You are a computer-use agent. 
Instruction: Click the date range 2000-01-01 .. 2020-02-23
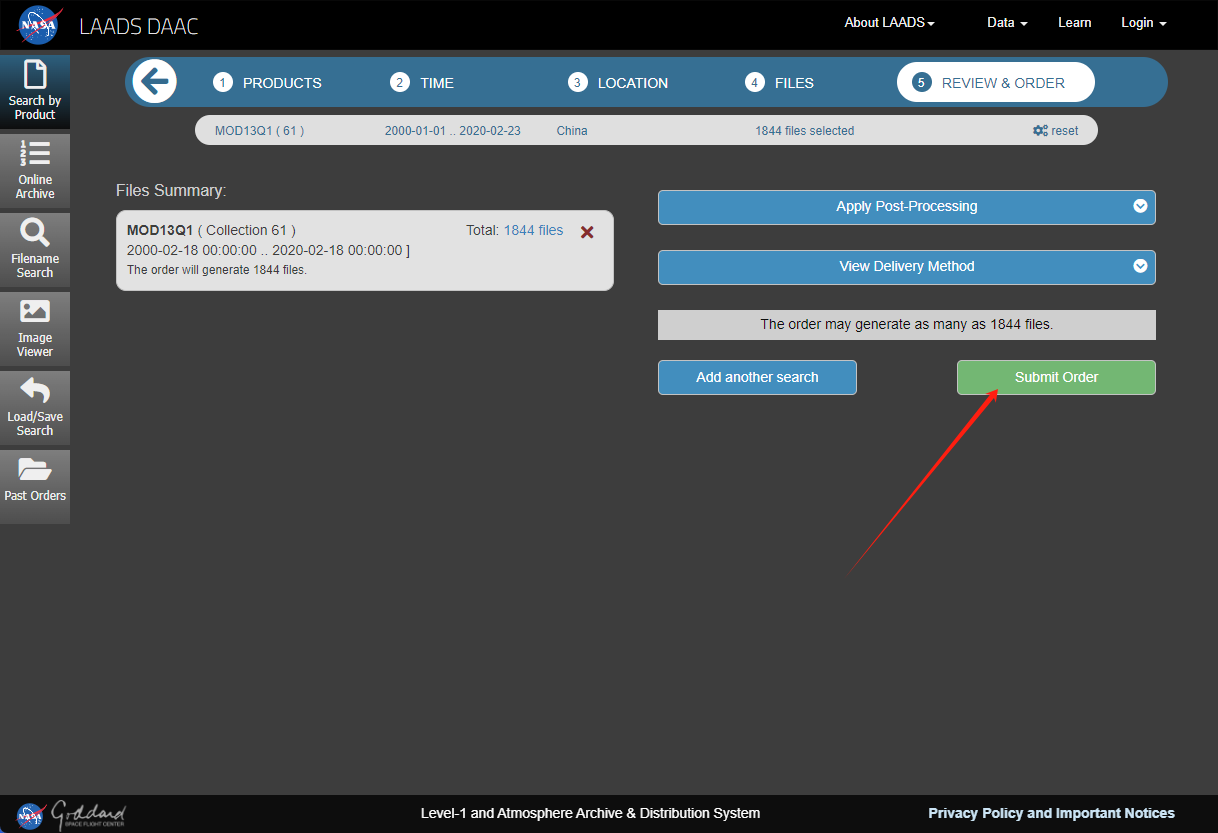click(x=452, y=131)
